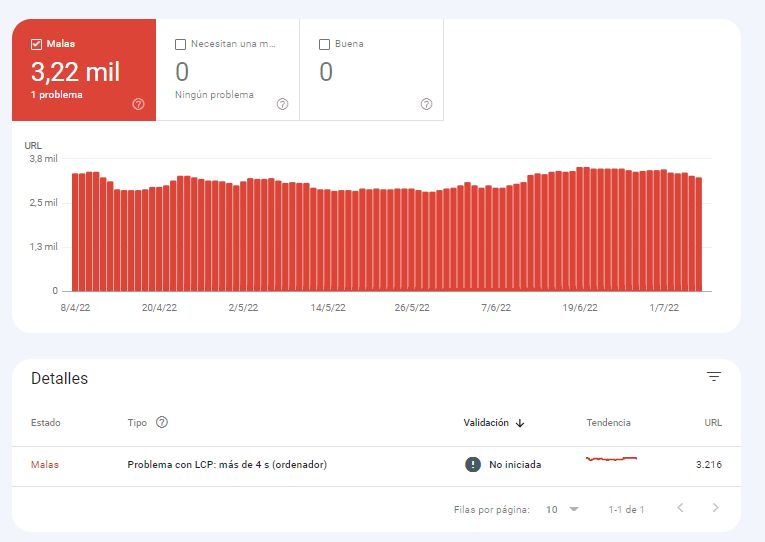Image resolution: width=765 pixels, height=542 pixels.
Task: Uncheck the Malas checkbox
Action: click(x=37, y=44)
